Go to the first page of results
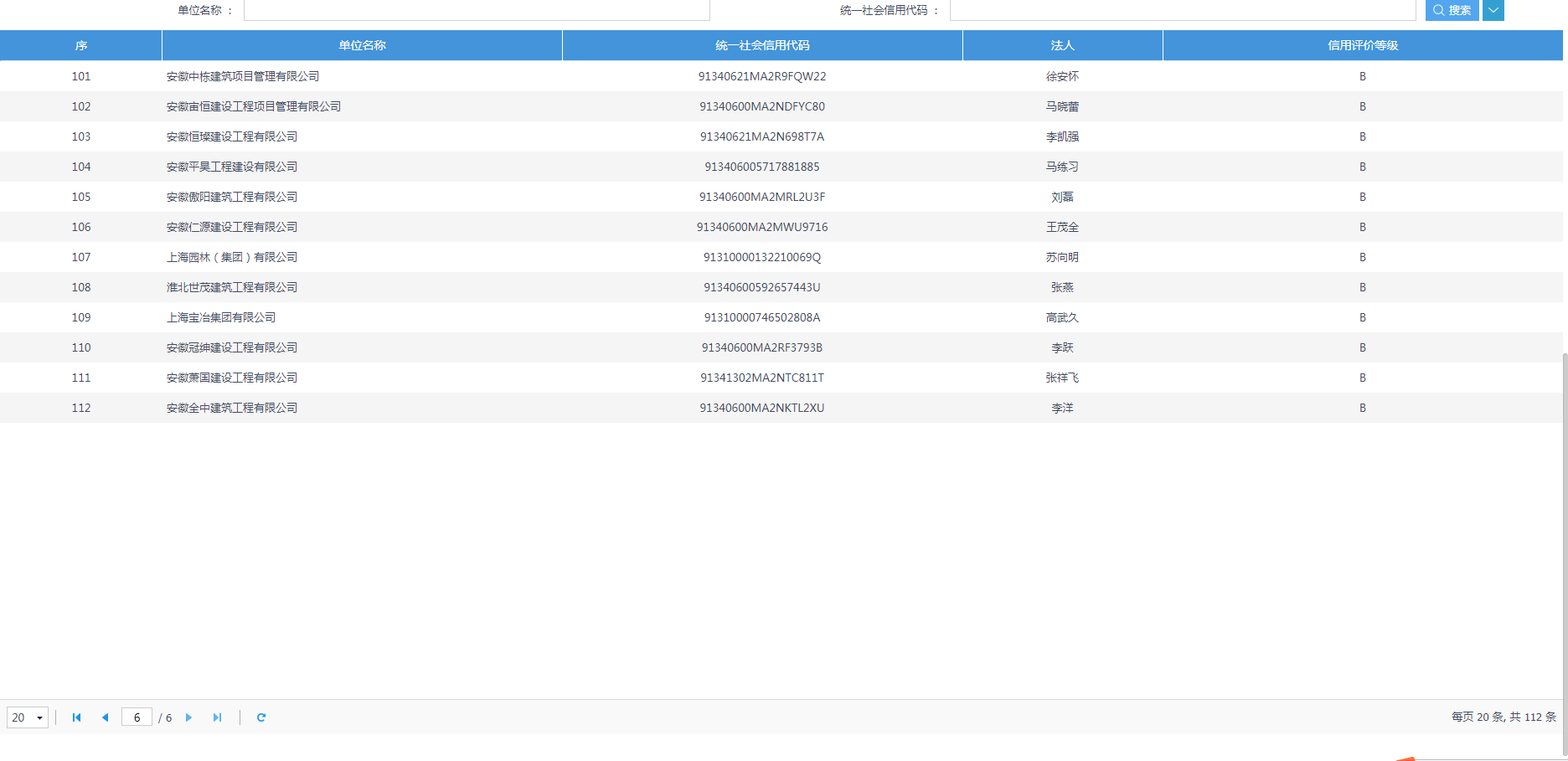The height and width of the screenshot is (761, 1568). [77, 717]
